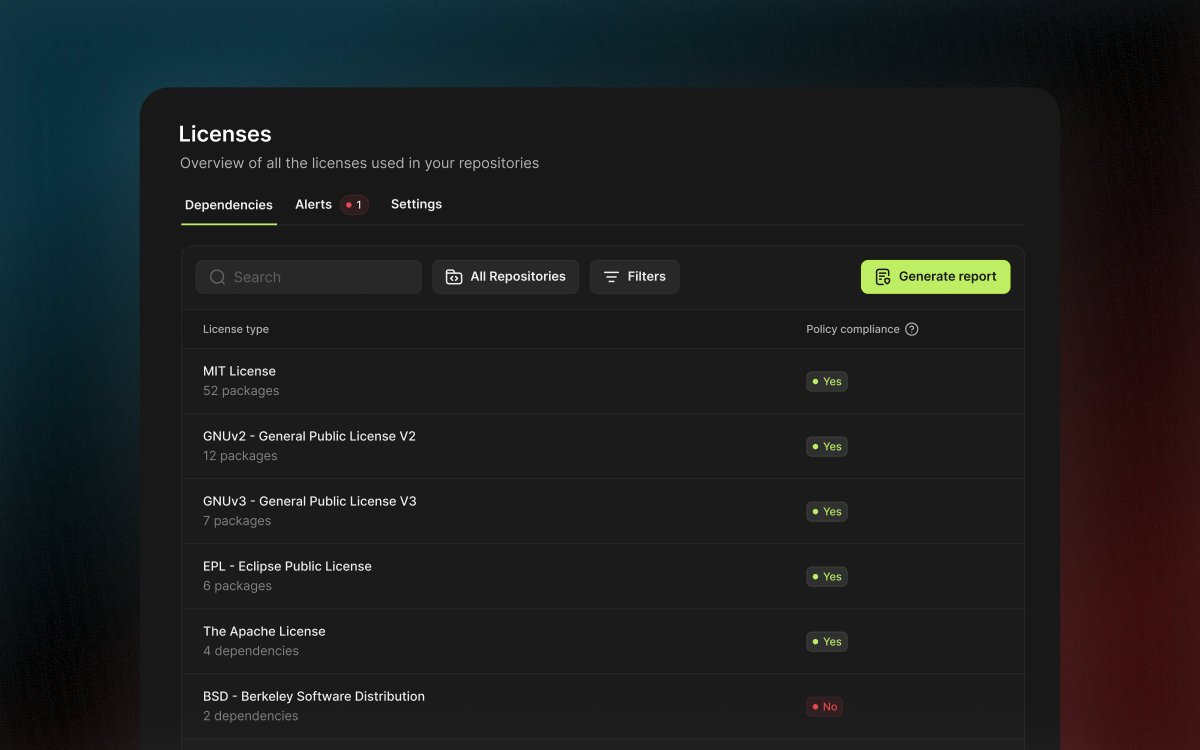Open the Settings tab
1200x750 pixels.
point(416,204)
